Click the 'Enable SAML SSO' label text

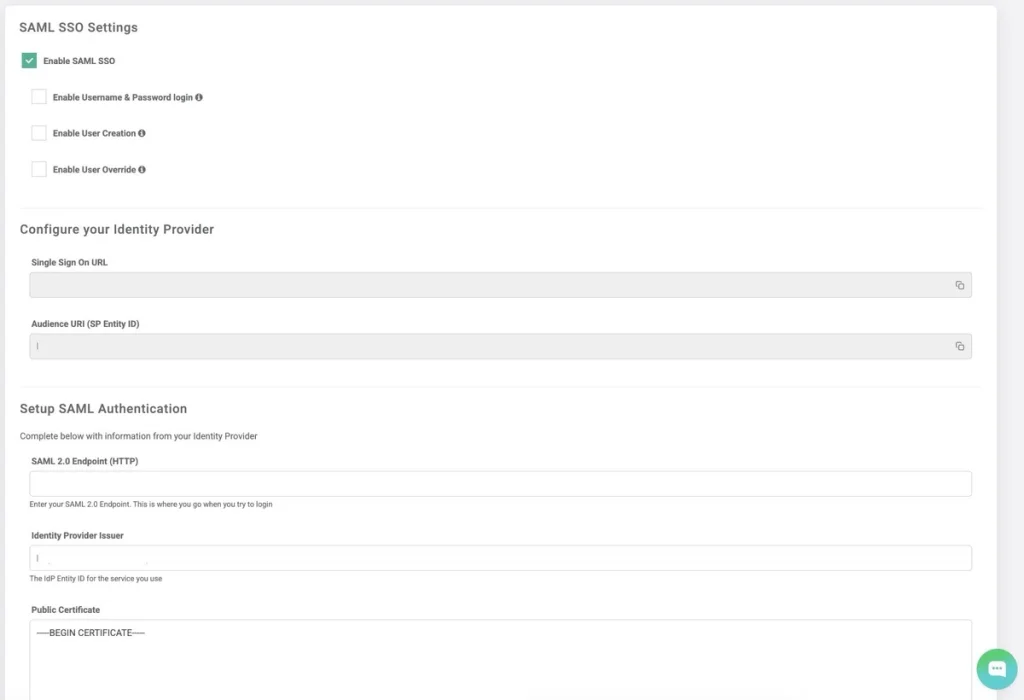click(x=79, y=61)
